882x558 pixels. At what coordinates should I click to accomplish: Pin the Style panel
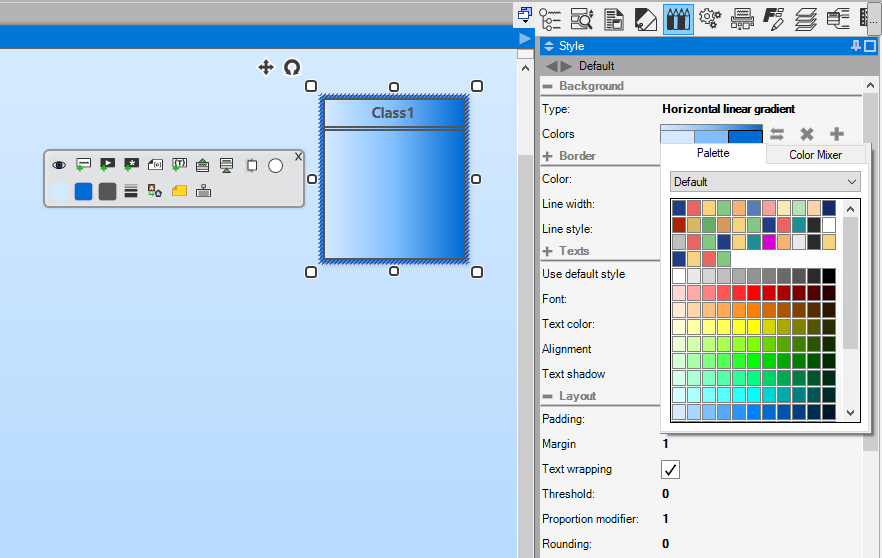[856, 46]
